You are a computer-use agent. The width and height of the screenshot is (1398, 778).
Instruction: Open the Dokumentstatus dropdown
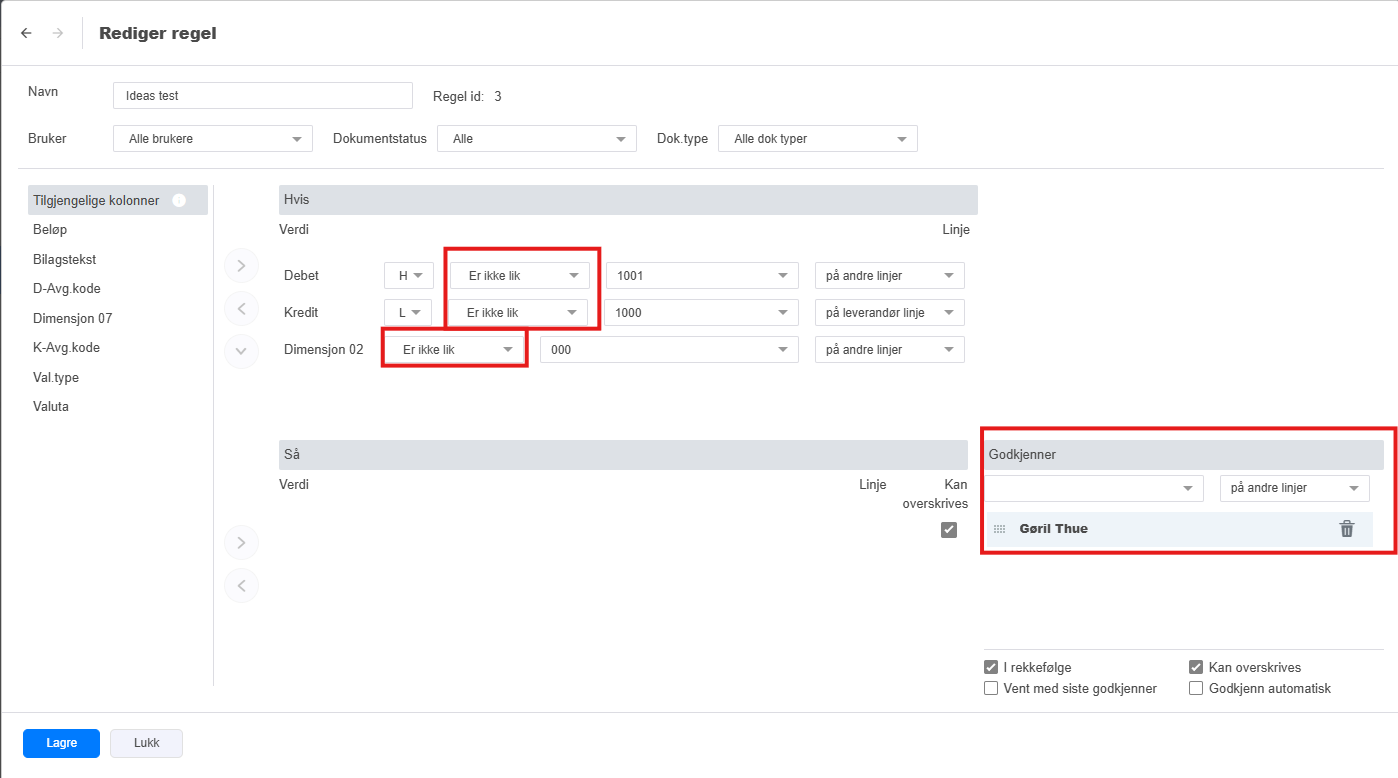(537, 139)
